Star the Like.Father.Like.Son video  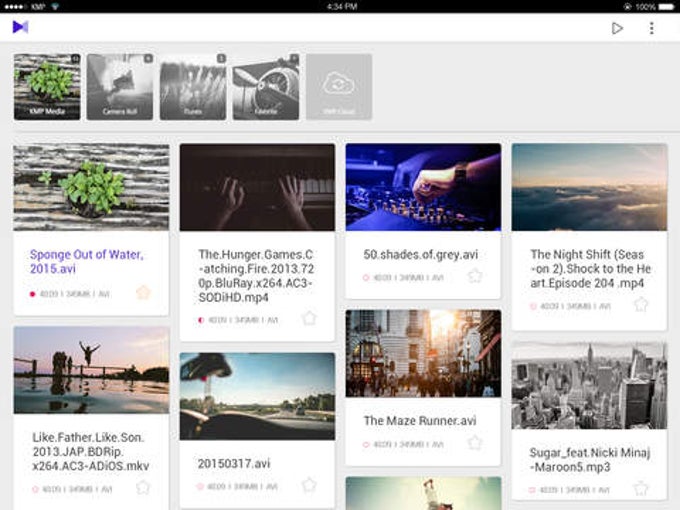pos(143,488)
